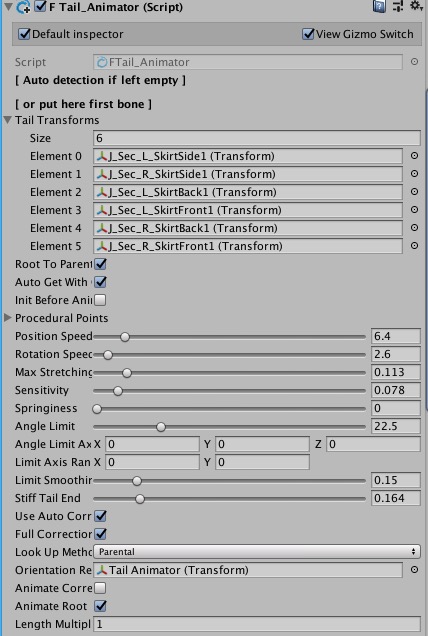
Task: Open object picker for Element 3
Action: [414, 210]
